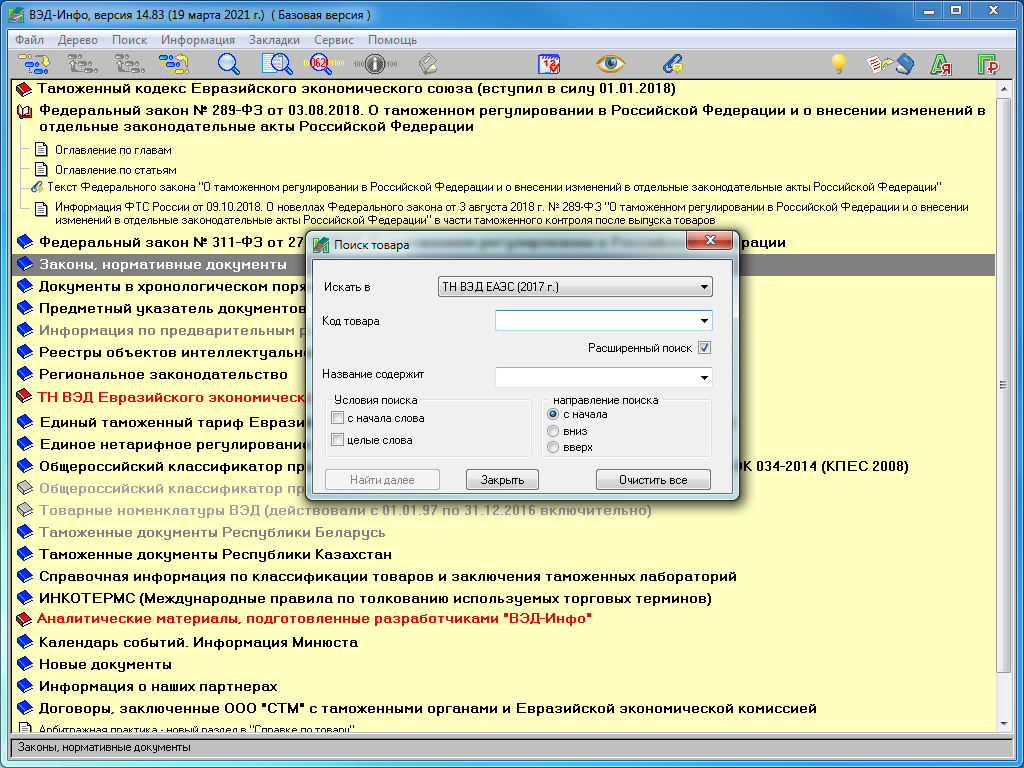Enable the 'с начала слова' checkbox
Screen dimensions: 1024x768
pyautogui.click(x=338, y=418)
